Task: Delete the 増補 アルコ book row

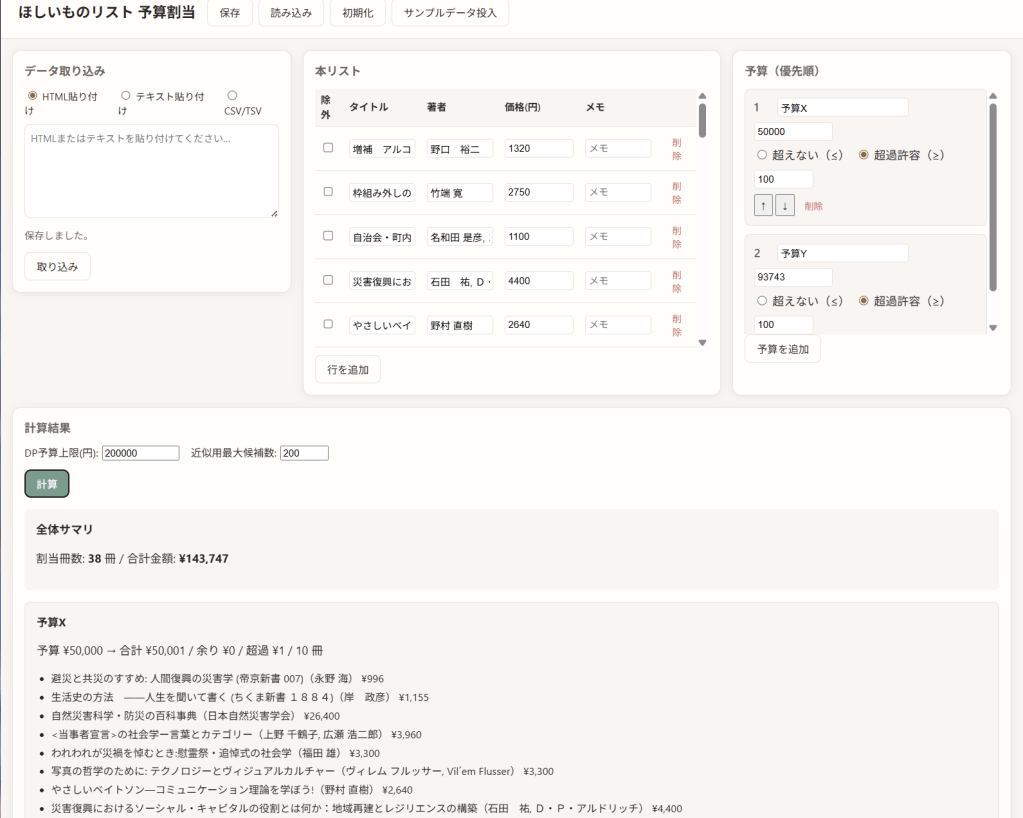Action: click(x=677, y=149)
